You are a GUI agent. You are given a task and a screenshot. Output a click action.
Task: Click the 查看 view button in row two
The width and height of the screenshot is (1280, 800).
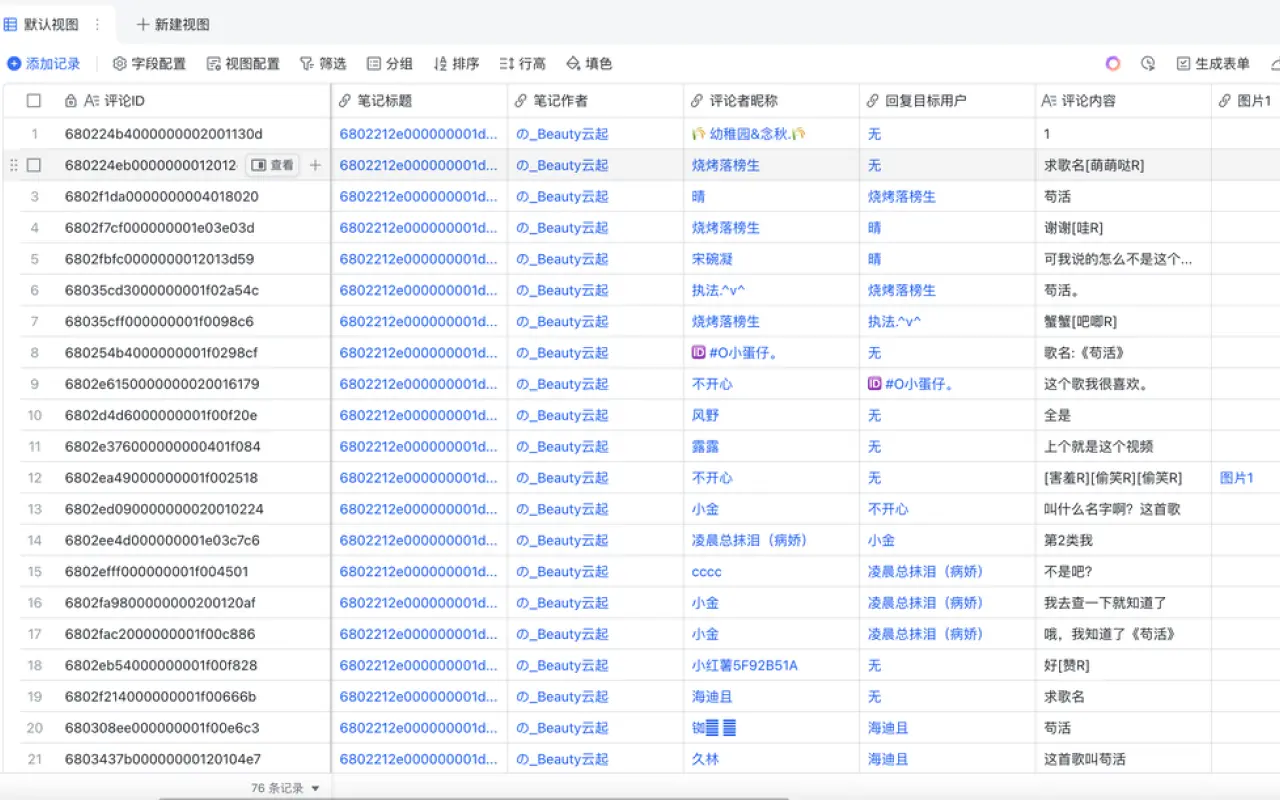[272, 165]
